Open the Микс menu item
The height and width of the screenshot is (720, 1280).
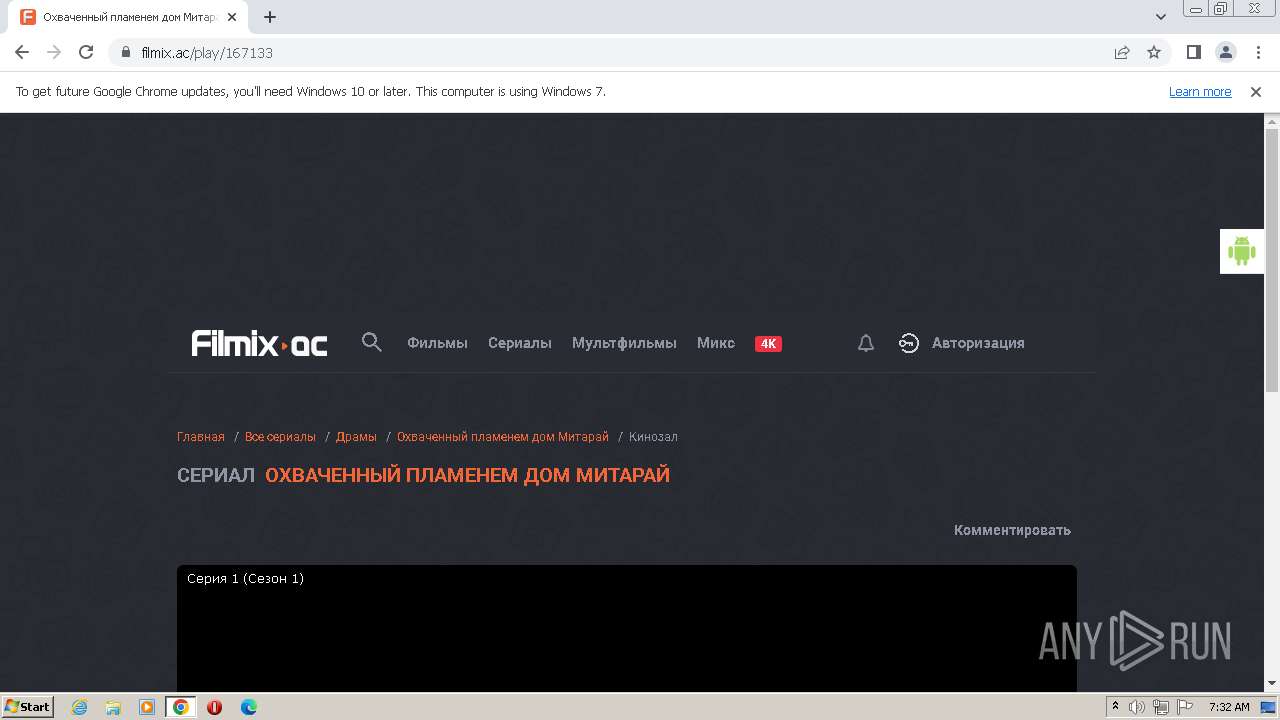[716, 343]
